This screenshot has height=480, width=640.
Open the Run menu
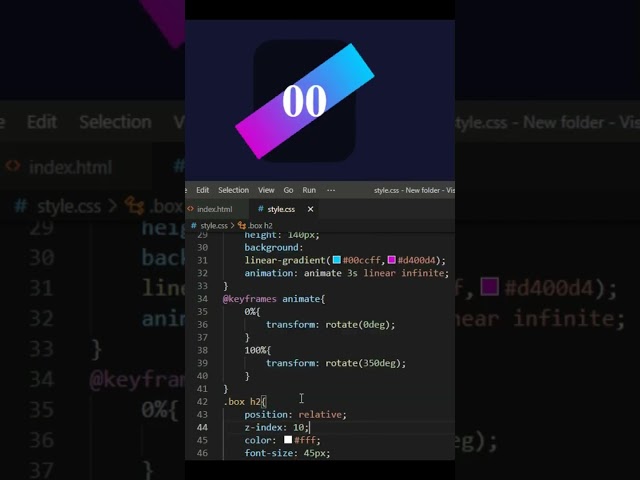point(309,190)
